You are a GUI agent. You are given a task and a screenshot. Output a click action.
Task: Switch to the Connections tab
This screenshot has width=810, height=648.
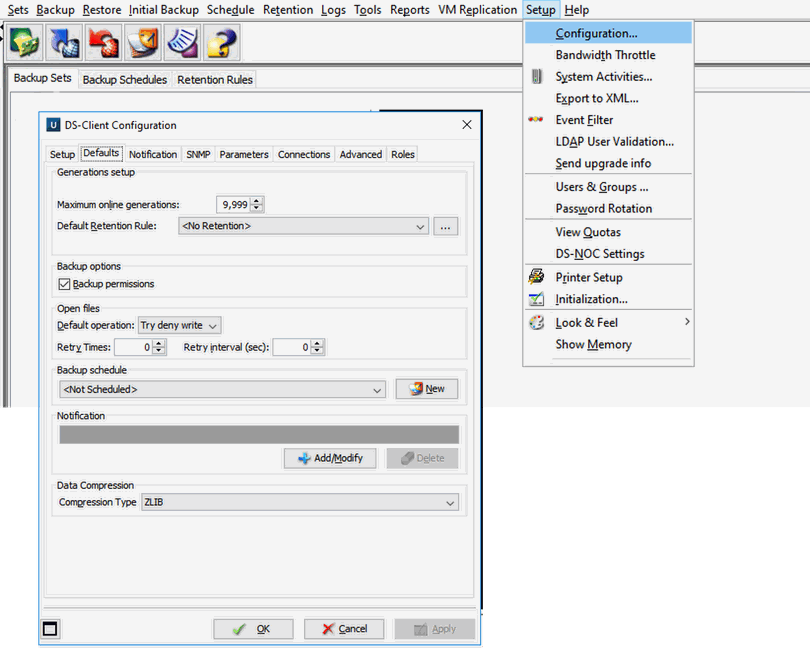click(304, 155)
